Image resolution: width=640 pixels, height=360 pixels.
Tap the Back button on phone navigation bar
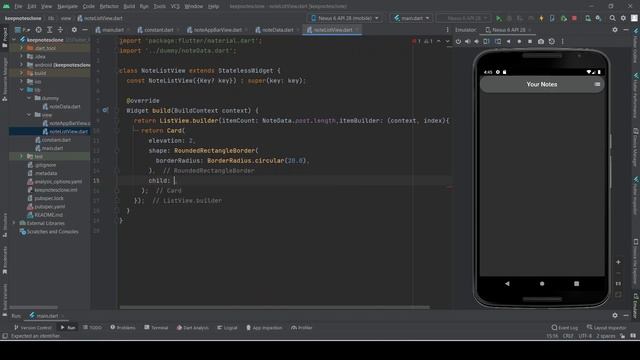507,283
